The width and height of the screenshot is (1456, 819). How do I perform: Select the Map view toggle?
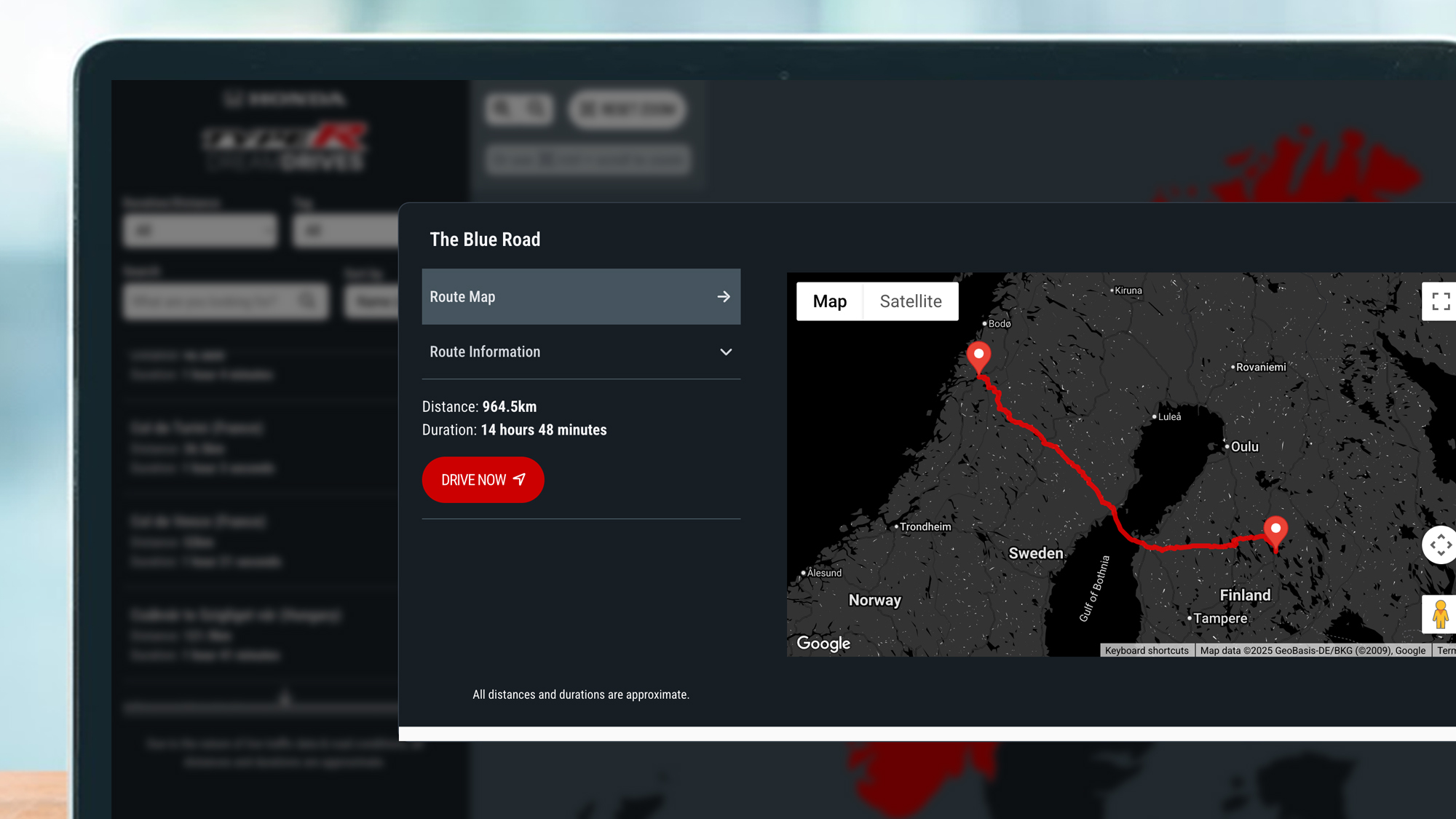pyautogui.click(x=829, y=301)
